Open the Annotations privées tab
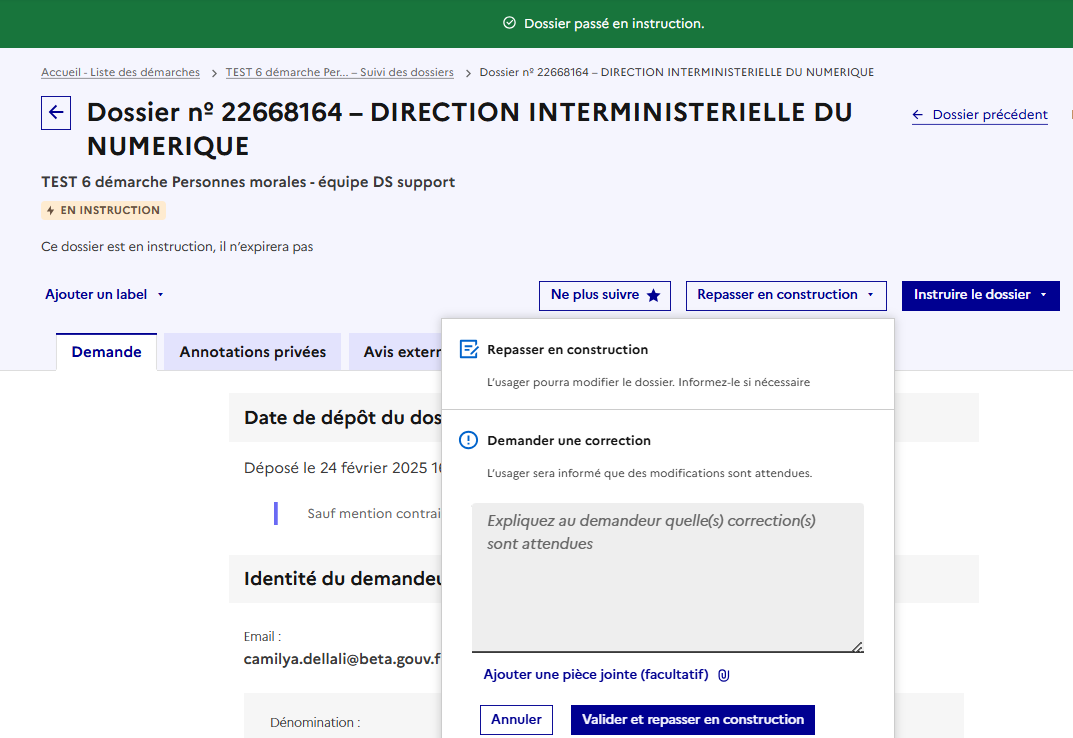The width and height of the screenshot is (1073, 738). tap(252, 352)
